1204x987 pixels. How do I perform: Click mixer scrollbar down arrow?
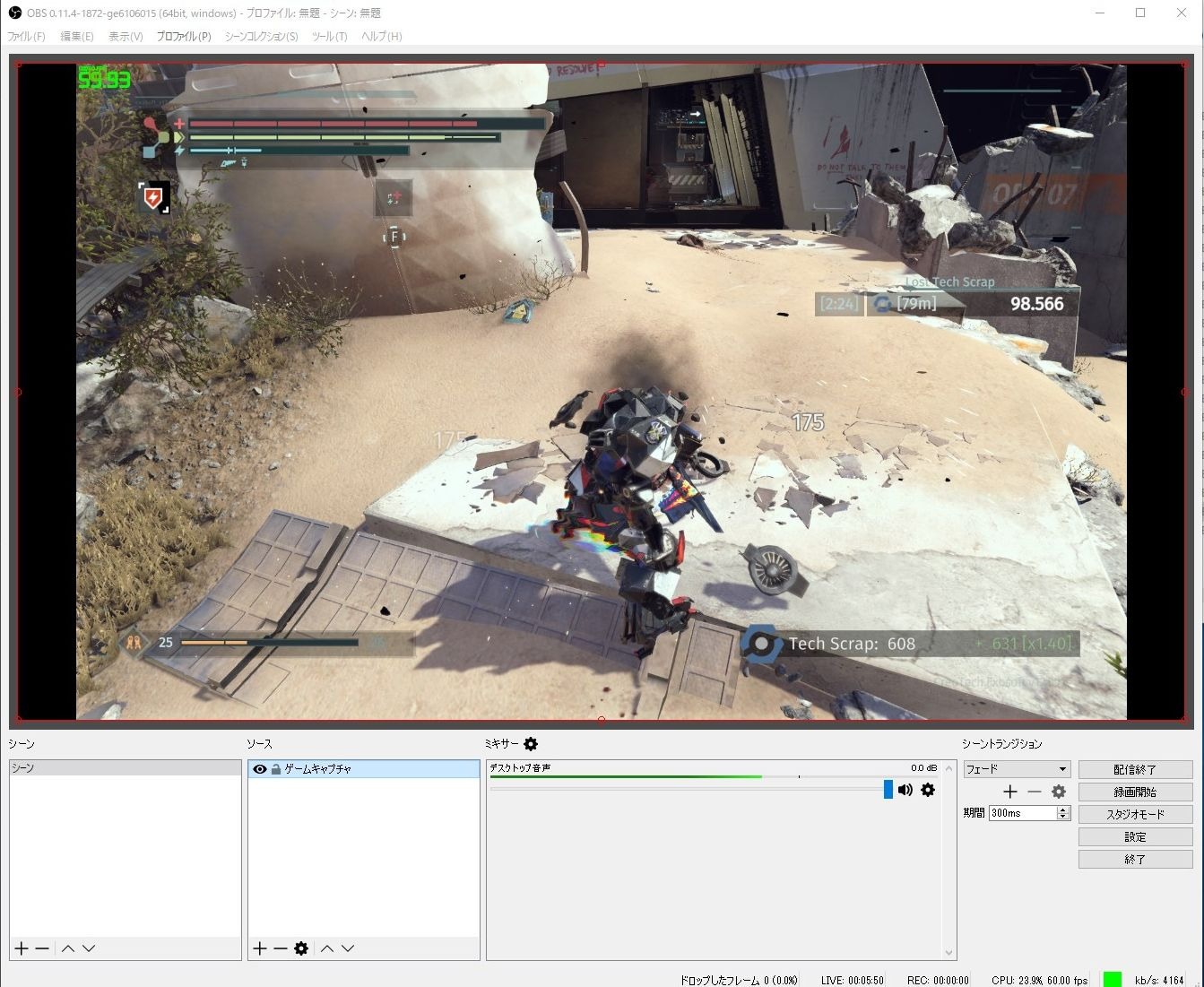point(948,953)
